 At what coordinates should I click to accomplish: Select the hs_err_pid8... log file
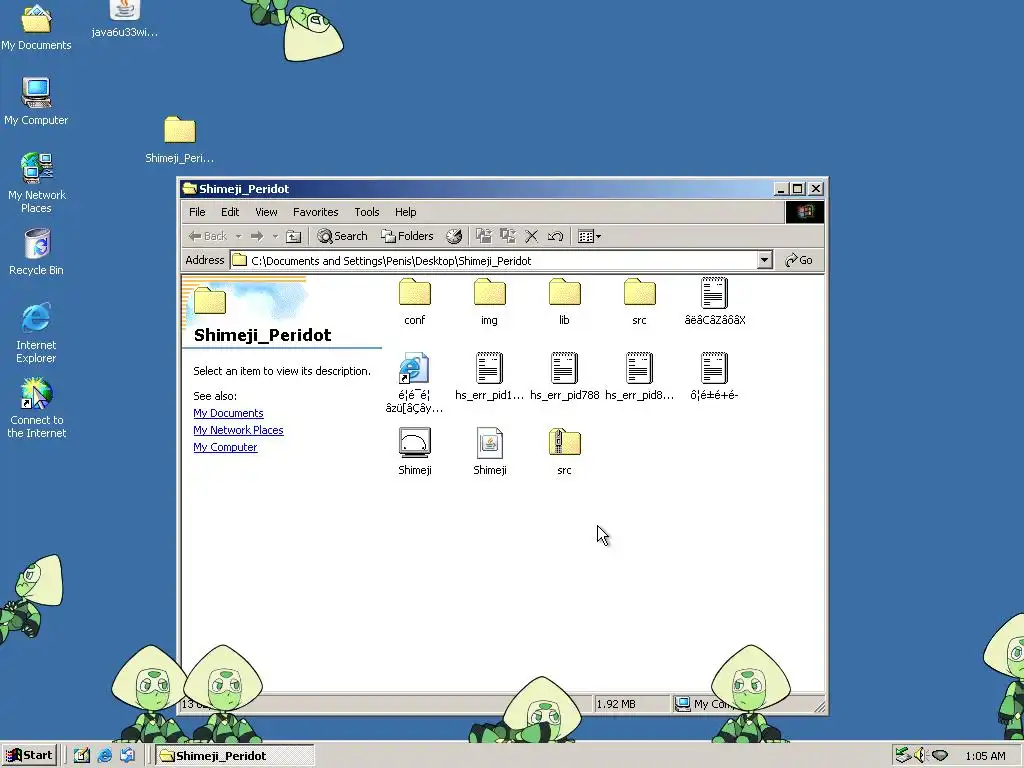click(x=639, y=376)
